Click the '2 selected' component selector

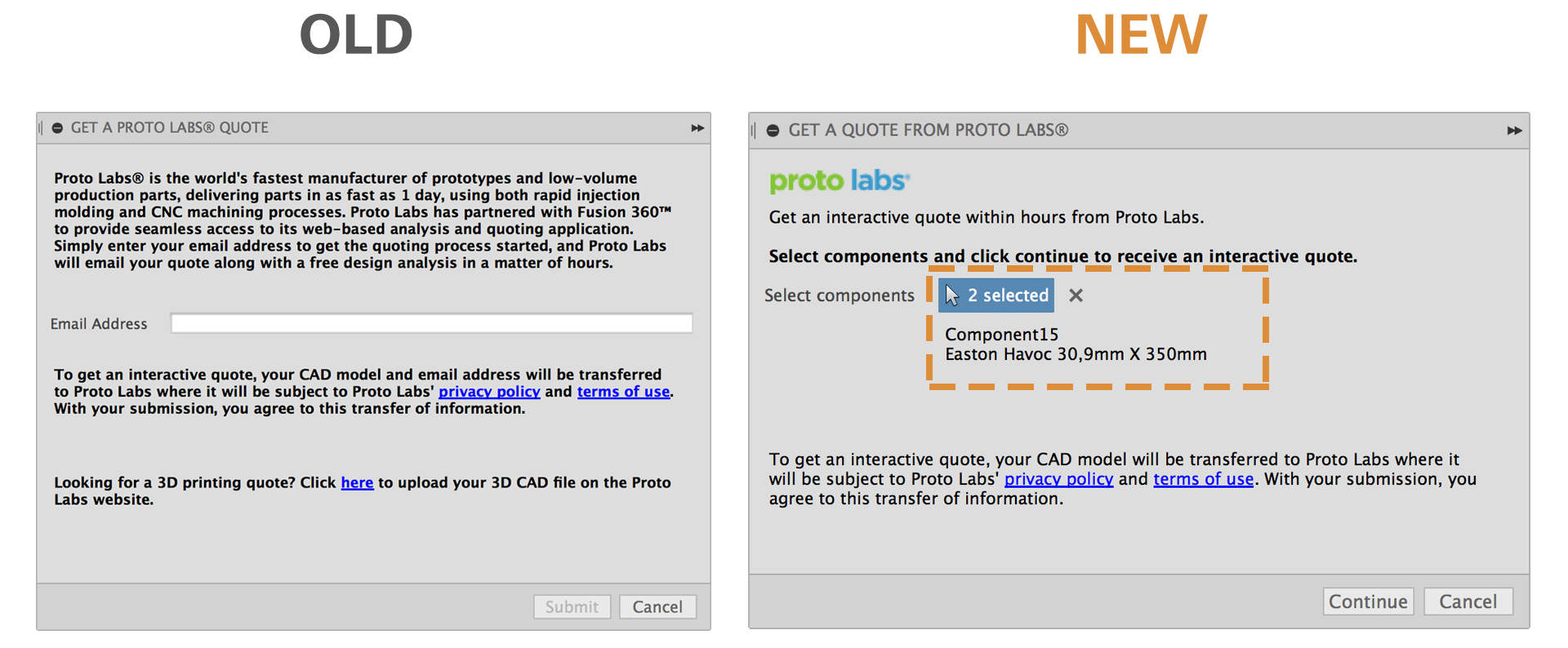coord(996,295)
